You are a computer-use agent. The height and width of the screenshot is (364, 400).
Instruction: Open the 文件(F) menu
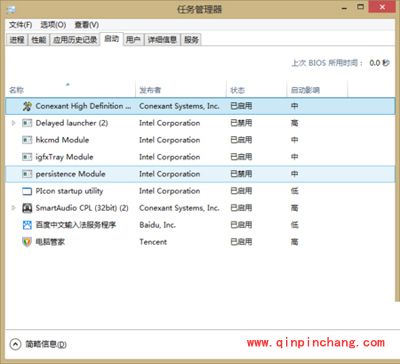(x=20, y=25)
